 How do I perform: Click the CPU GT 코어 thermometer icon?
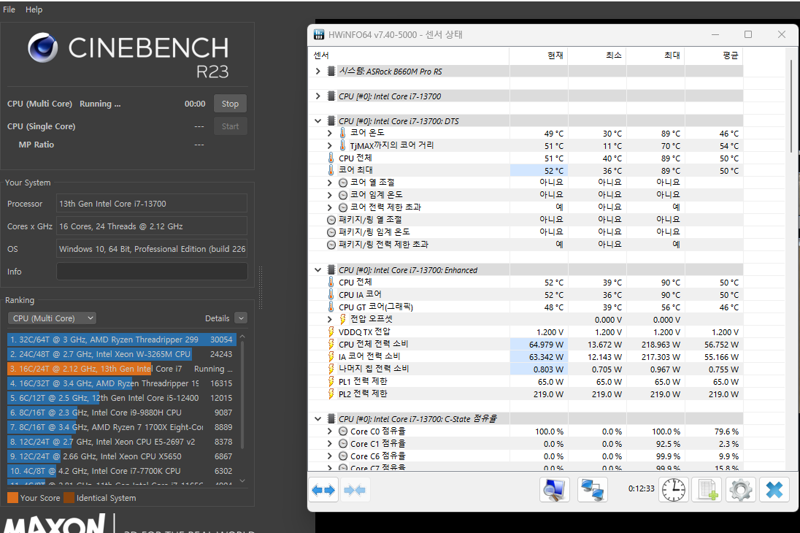[x=331, y=307]
